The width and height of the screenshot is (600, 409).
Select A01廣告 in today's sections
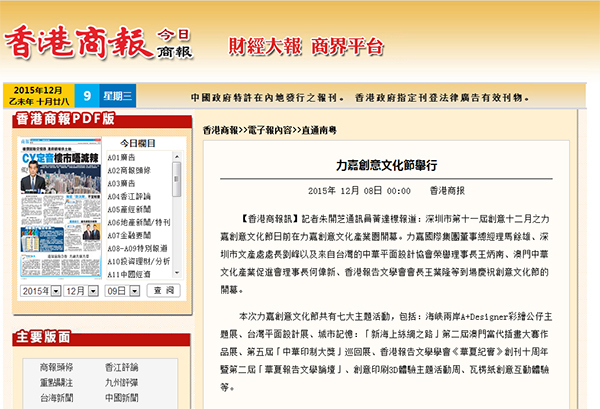tap(121, 158)
